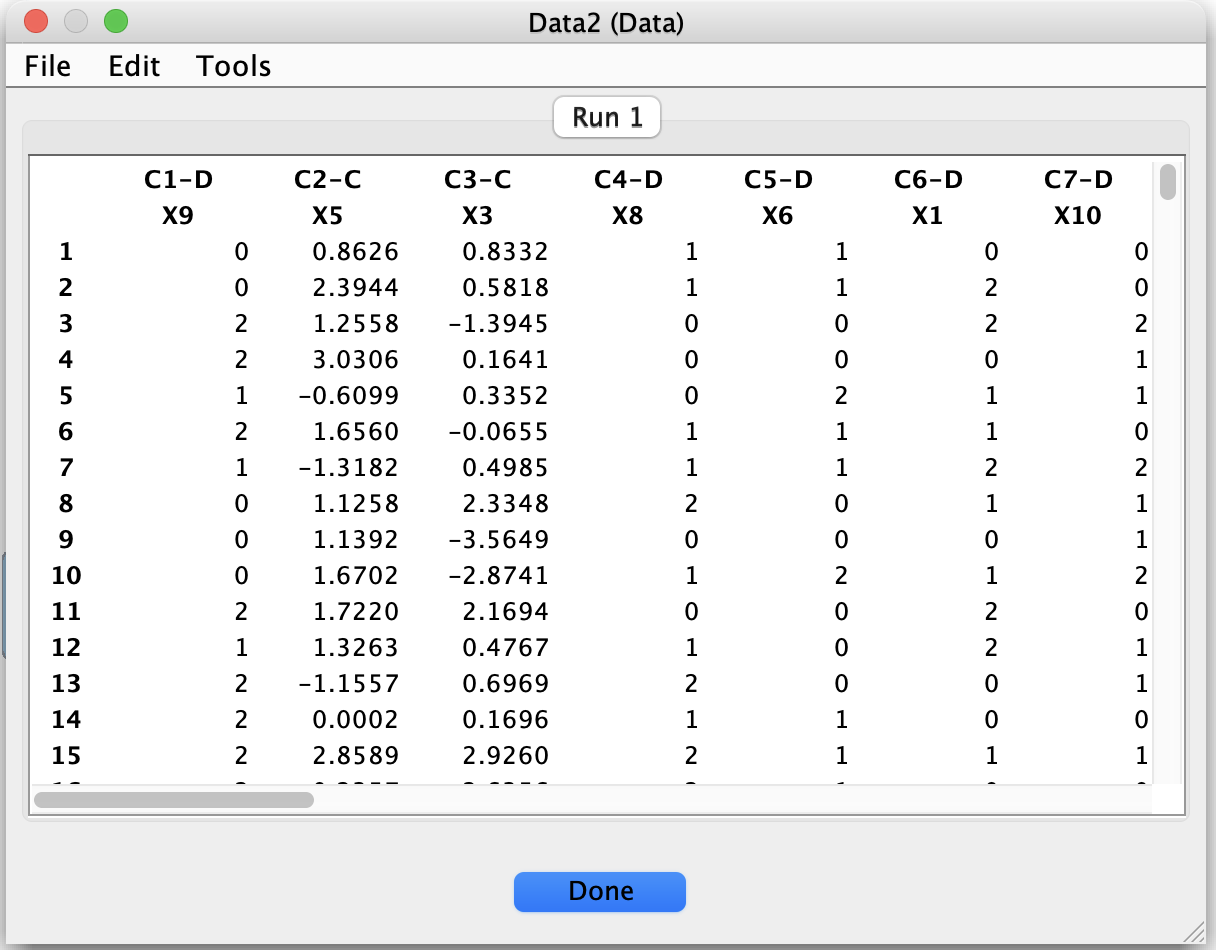Click cell value -3.5649
Screen dimensions: 1216x950
(499, 540)
